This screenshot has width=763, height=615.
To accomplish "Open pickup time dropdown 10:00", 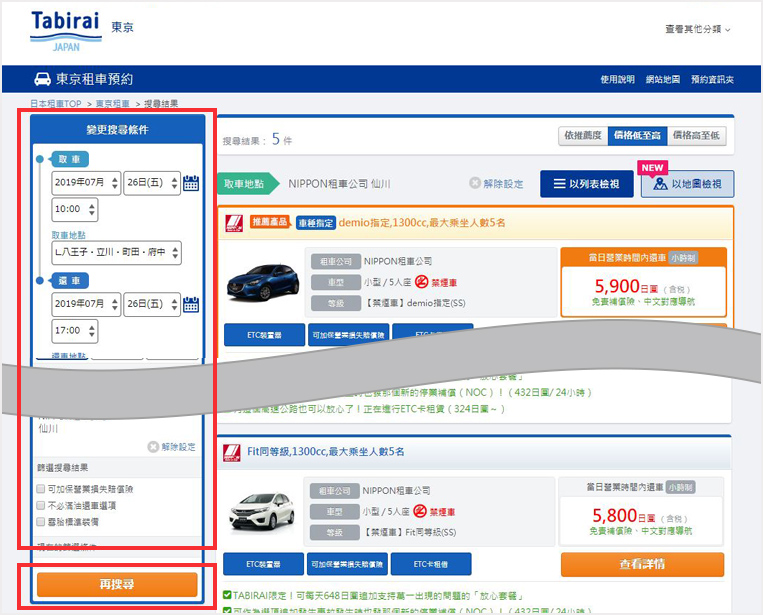I will pos(75,210).
